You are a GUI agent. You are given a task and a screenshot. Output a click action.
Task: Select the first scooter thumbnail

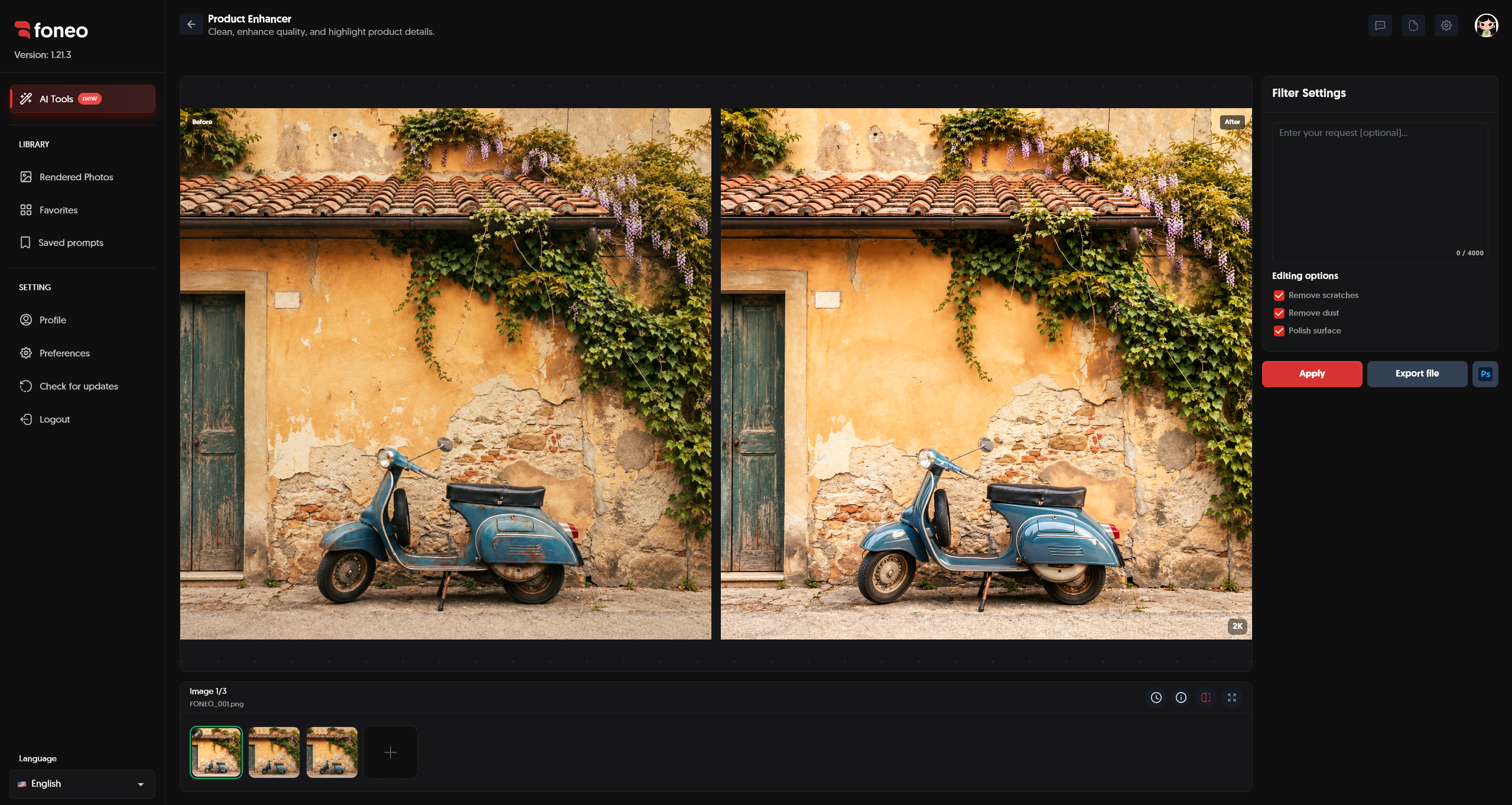click(x=216, y=752)
